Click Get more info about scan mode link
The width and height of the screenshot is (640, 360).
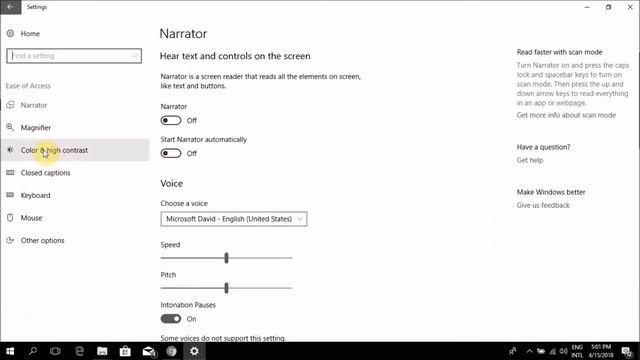coord(566,115)
